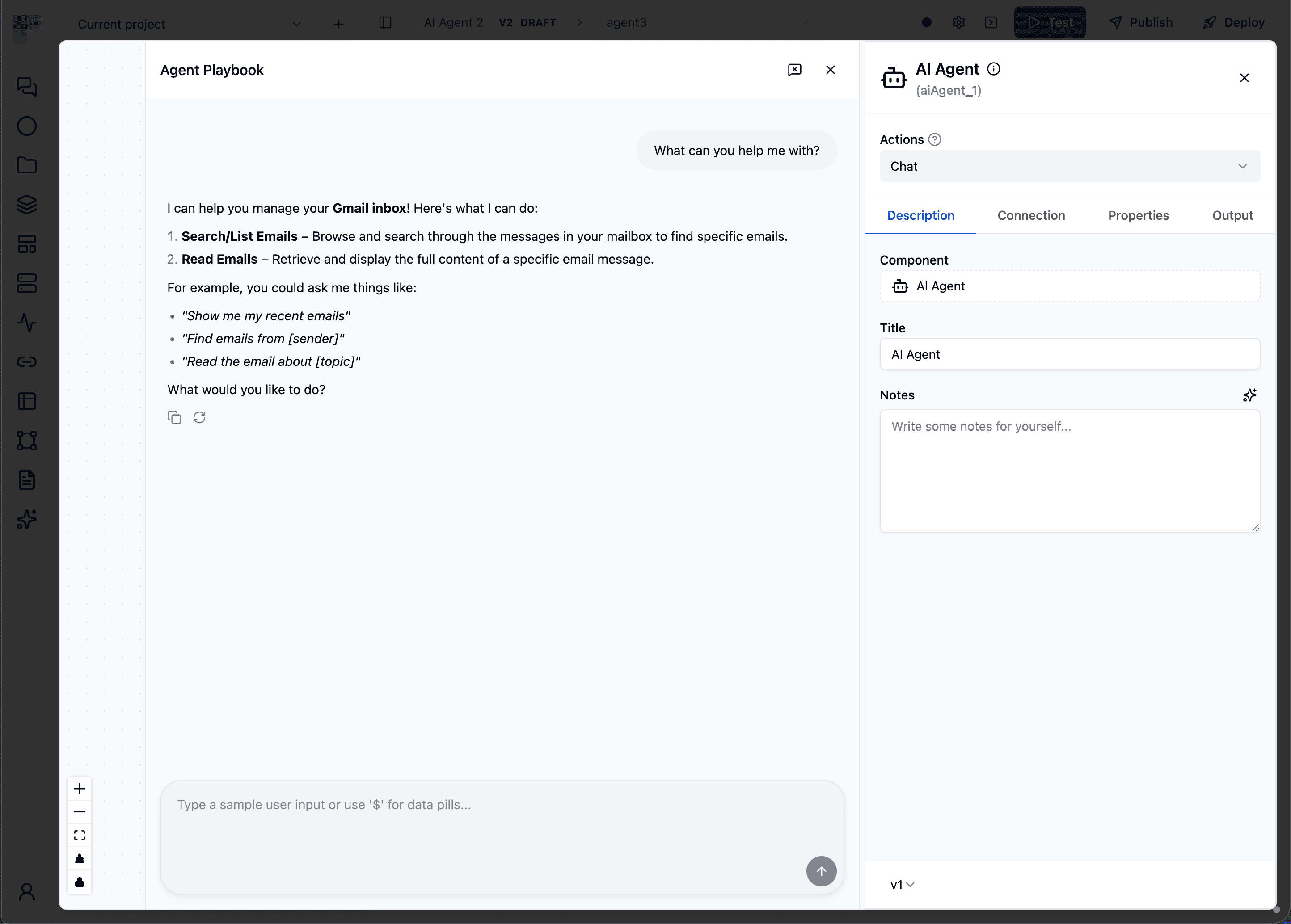Click the AI Agent info icon
The height and width of the screenshot is (924, 1291).
point(994,69)
